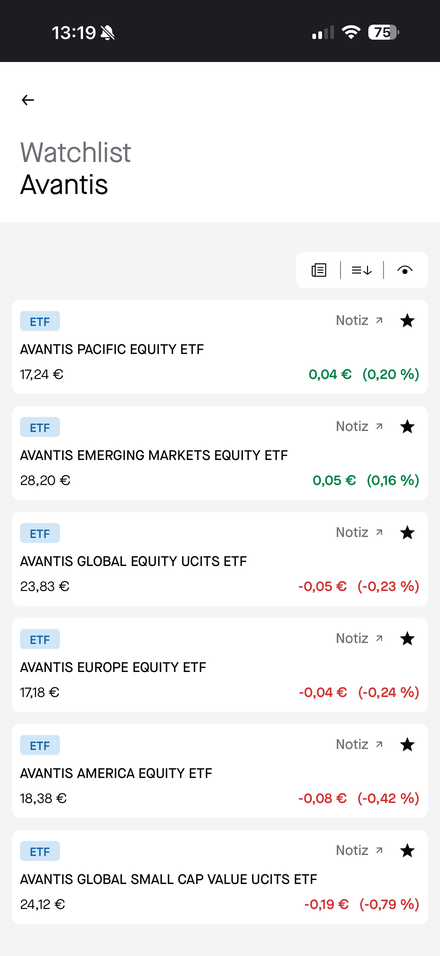Toggle favorite star for Avantis Europe Equity ETF
The height and width of the screenshot is (956, 440).
tap(407, 638)
